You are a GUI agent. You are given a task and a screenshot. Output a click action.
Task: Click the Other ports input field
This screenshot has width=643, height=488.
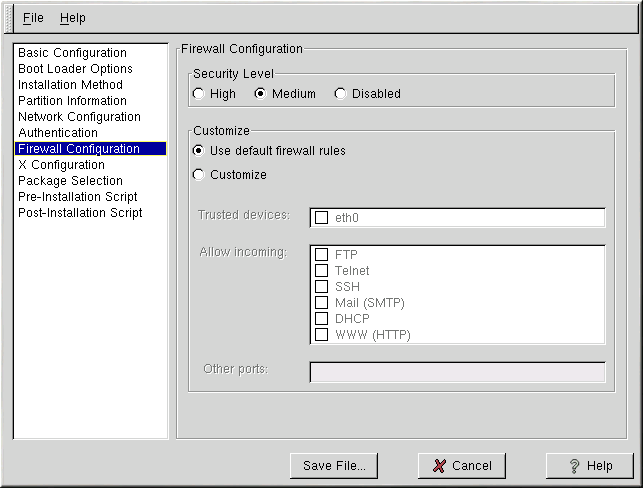457,372
